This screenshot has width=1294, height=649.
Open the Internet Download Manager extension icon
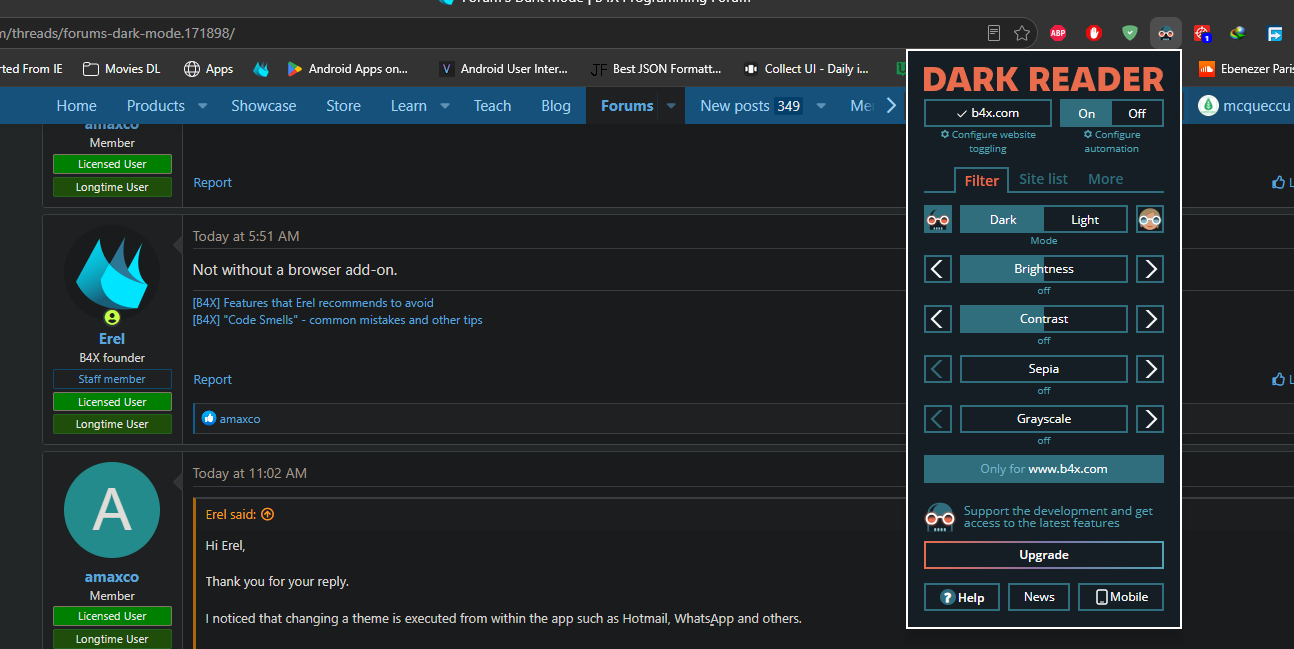pos(1238,33)
